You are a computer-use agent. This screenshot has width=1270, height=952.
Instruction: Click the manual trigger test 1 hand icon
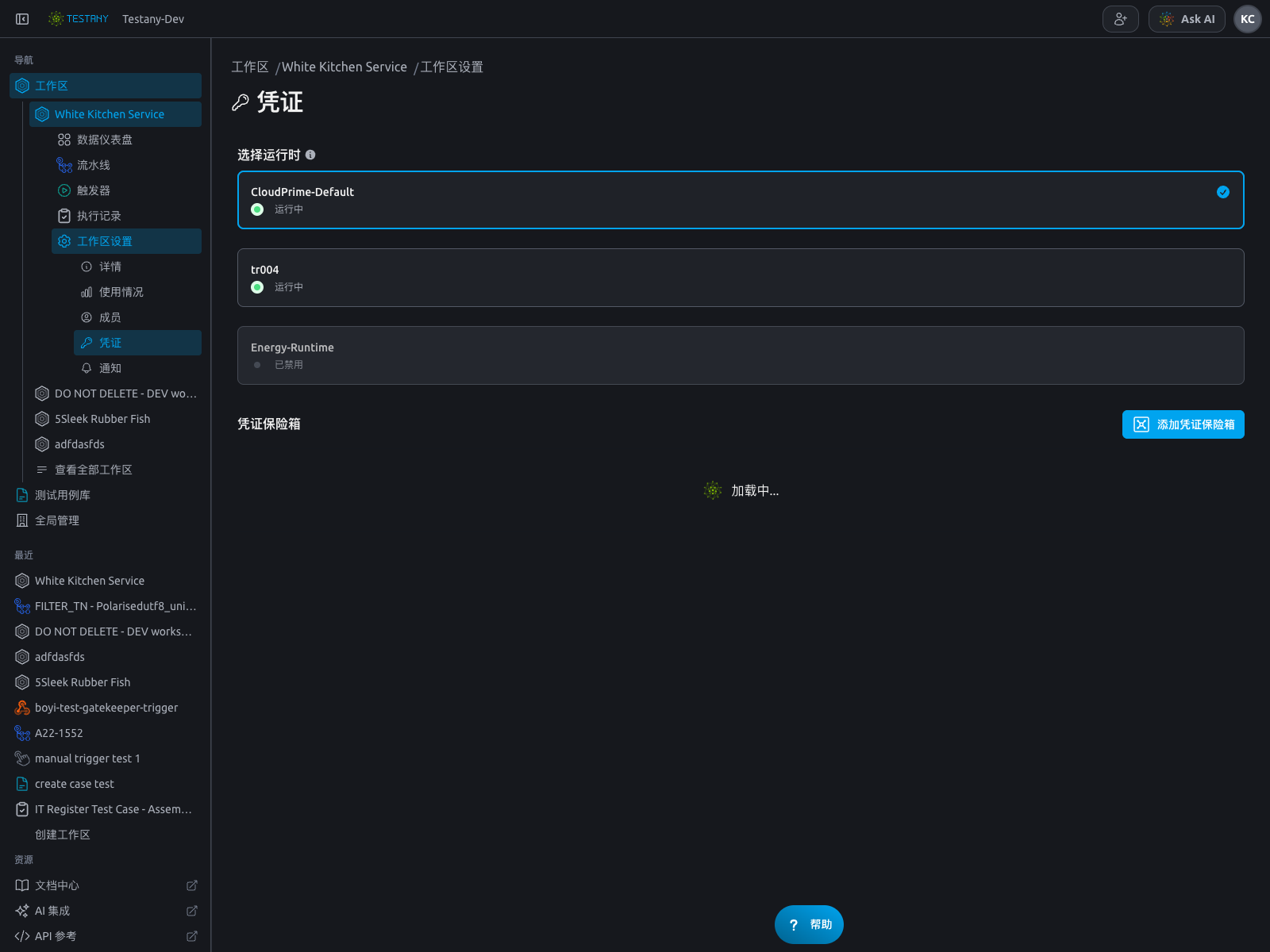pyautogui.click(x=22, y=758)
